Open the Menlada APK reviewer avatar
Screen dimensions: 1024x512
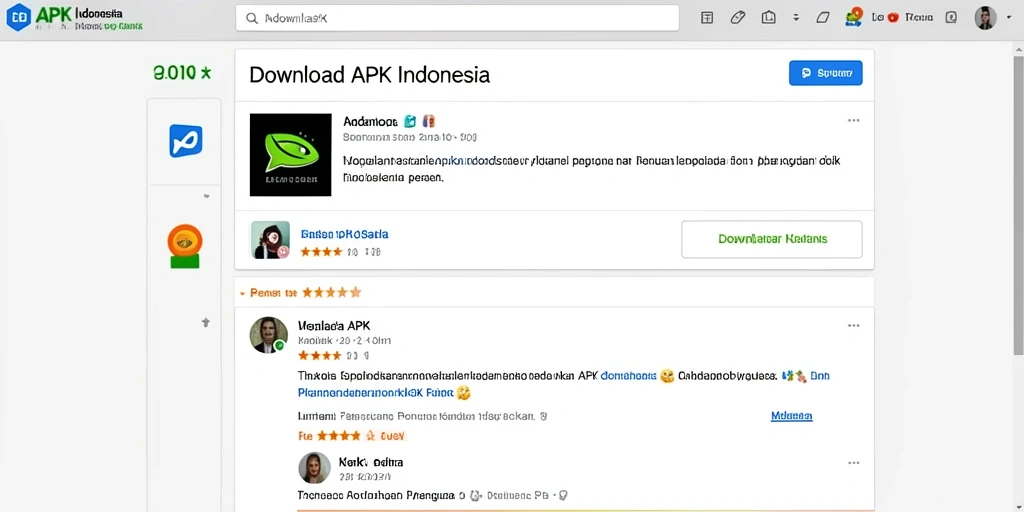[268, 335]
